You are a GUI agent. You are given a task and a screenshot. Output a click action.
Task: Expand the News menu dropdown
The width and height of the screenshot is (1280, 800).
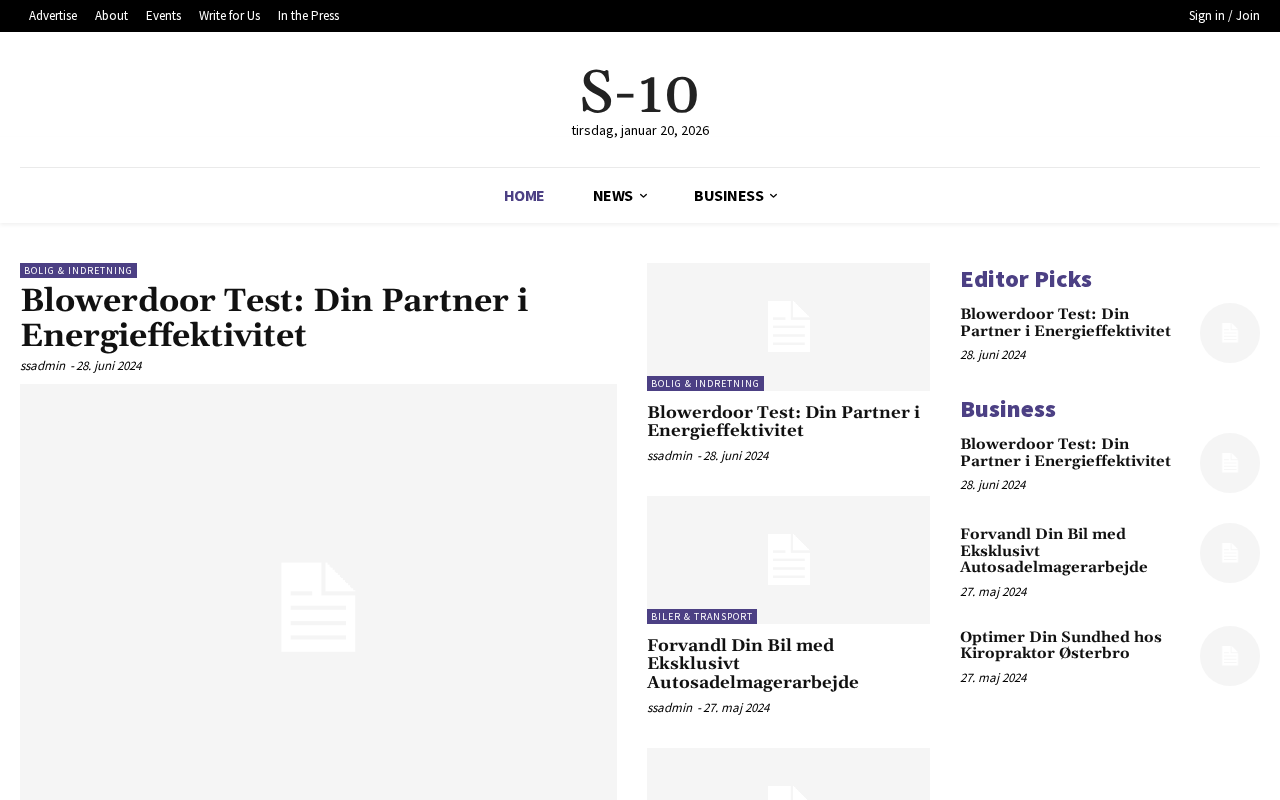pyautogui.click(x=619, y=196)
